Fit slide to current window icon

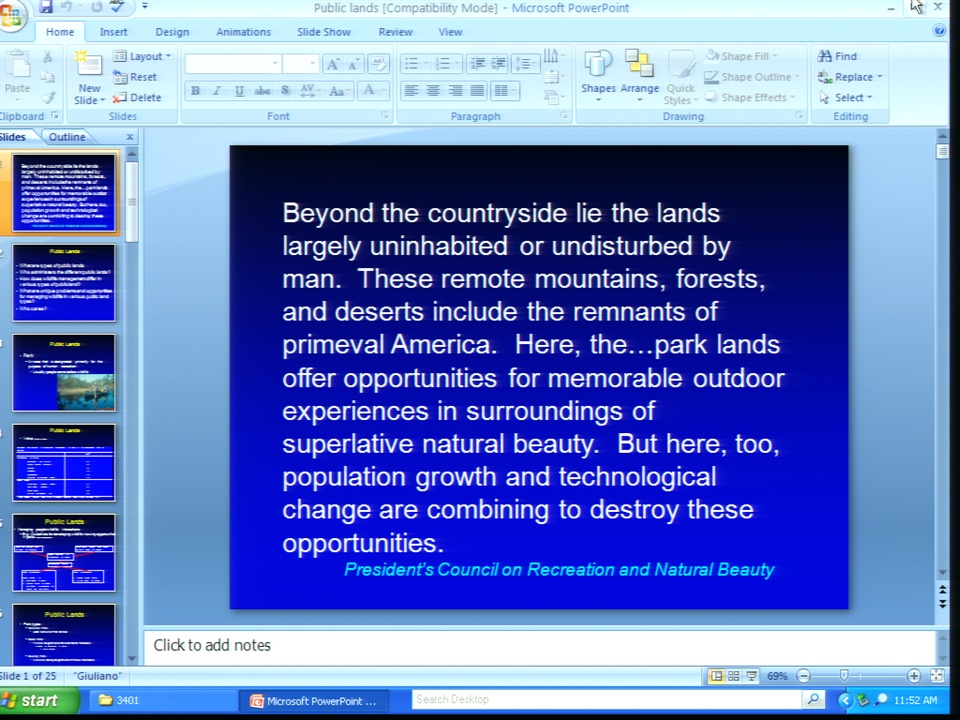pos(937,675)
